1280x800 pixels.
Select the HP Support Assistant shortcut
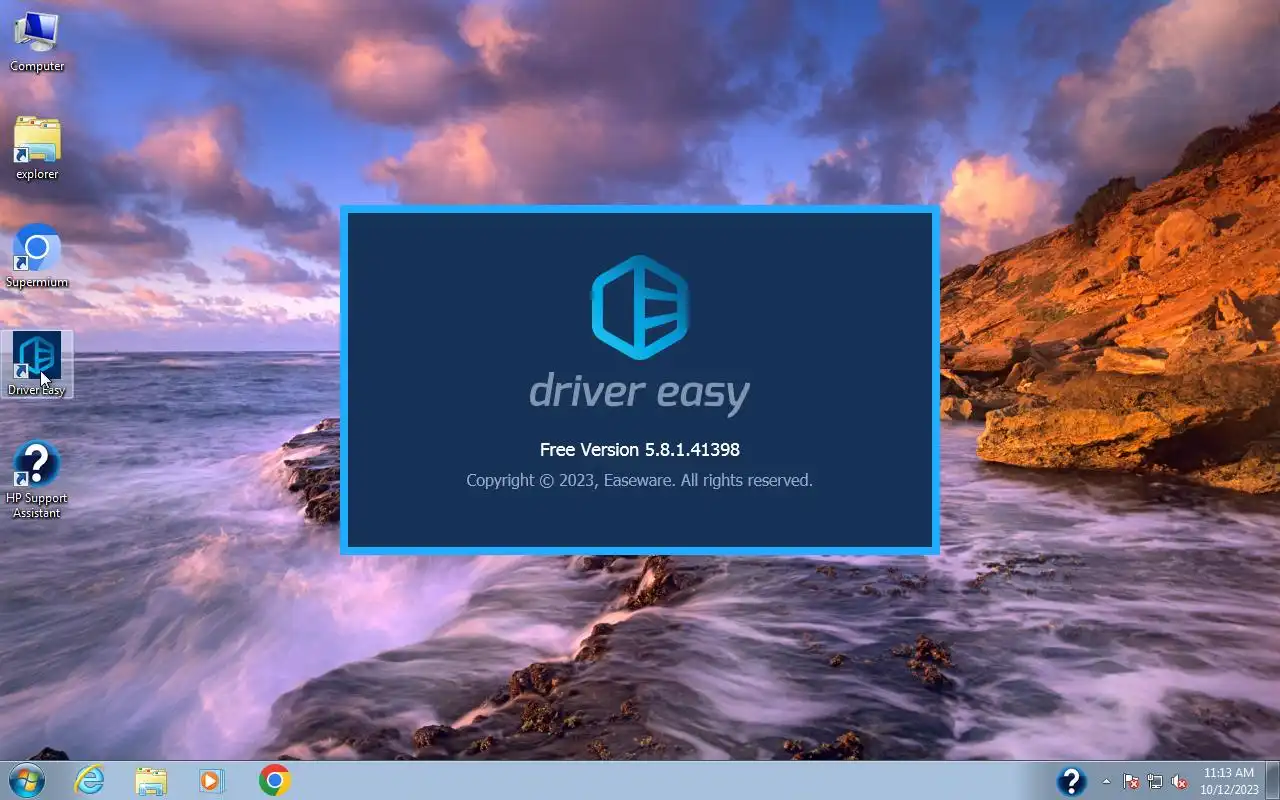pos(37,481)
